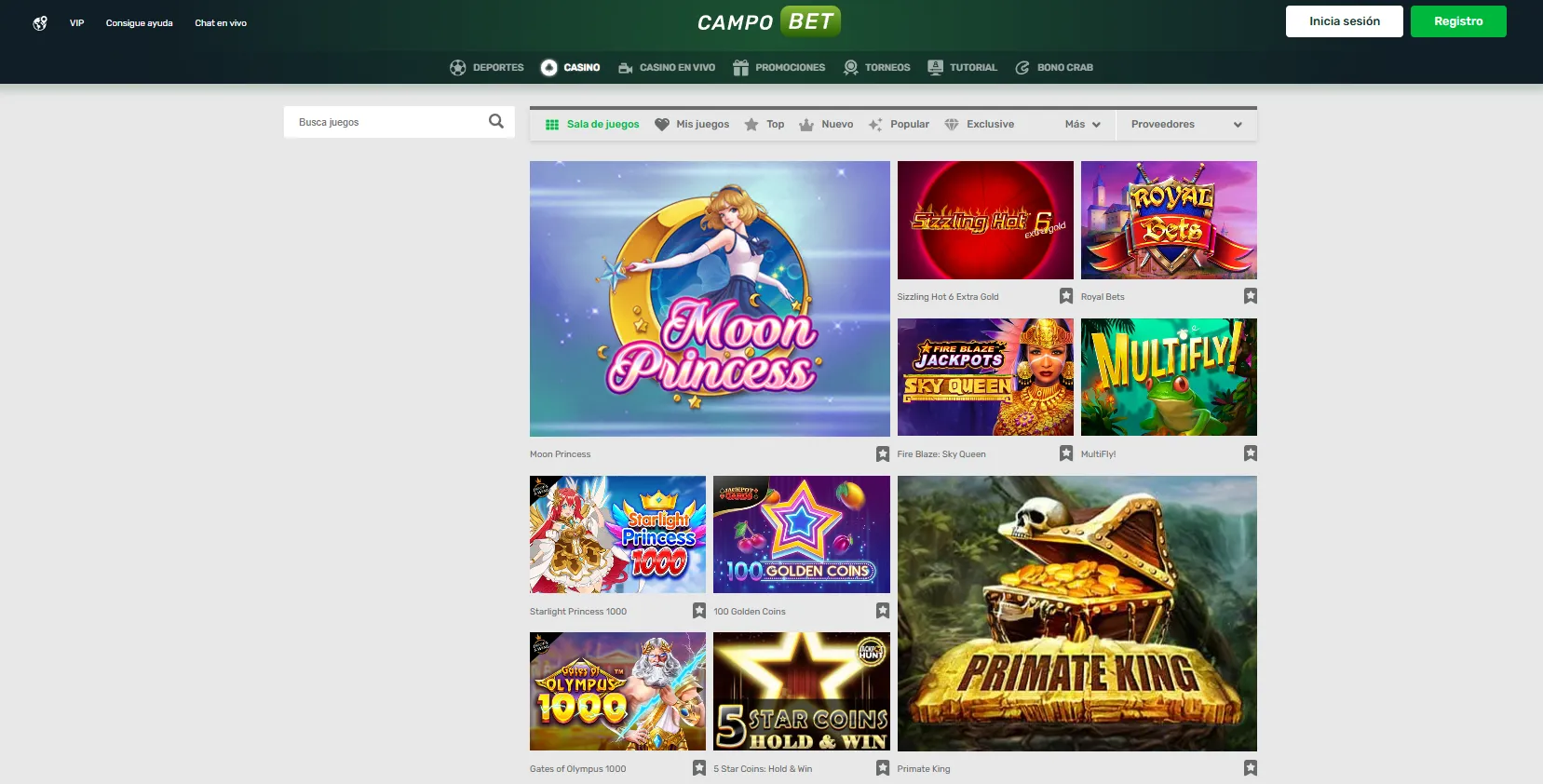Favorite Sizzling Hot 6 Extra Gold
This screenshot has width=1543, height=784.
1066,296
